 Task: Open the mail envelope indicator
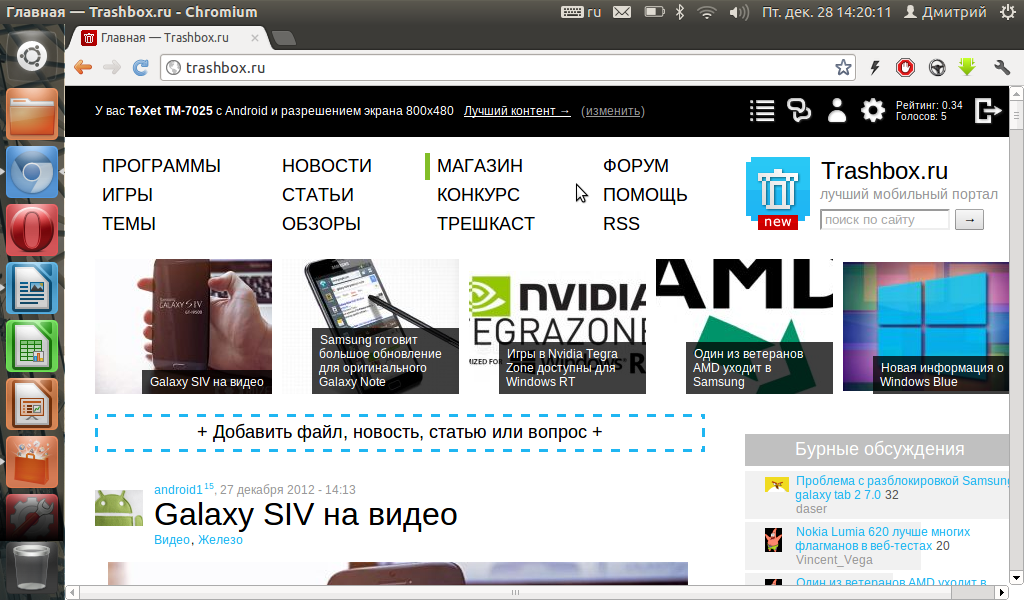coord(622,12)
